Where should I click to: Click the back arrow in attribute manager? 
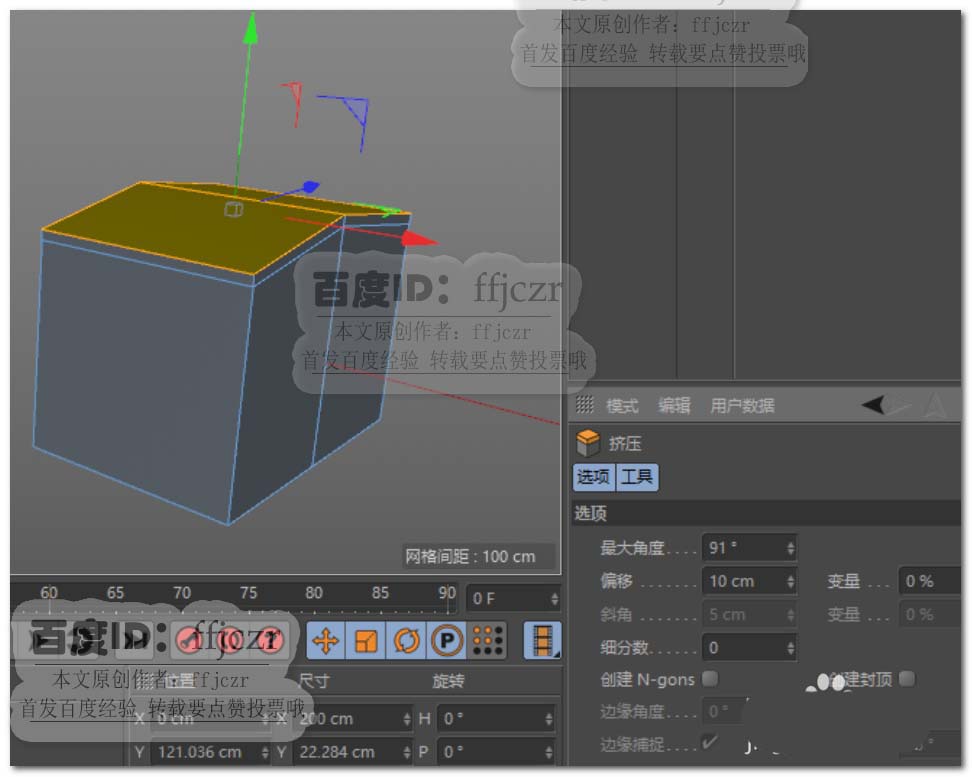[873, 404]
